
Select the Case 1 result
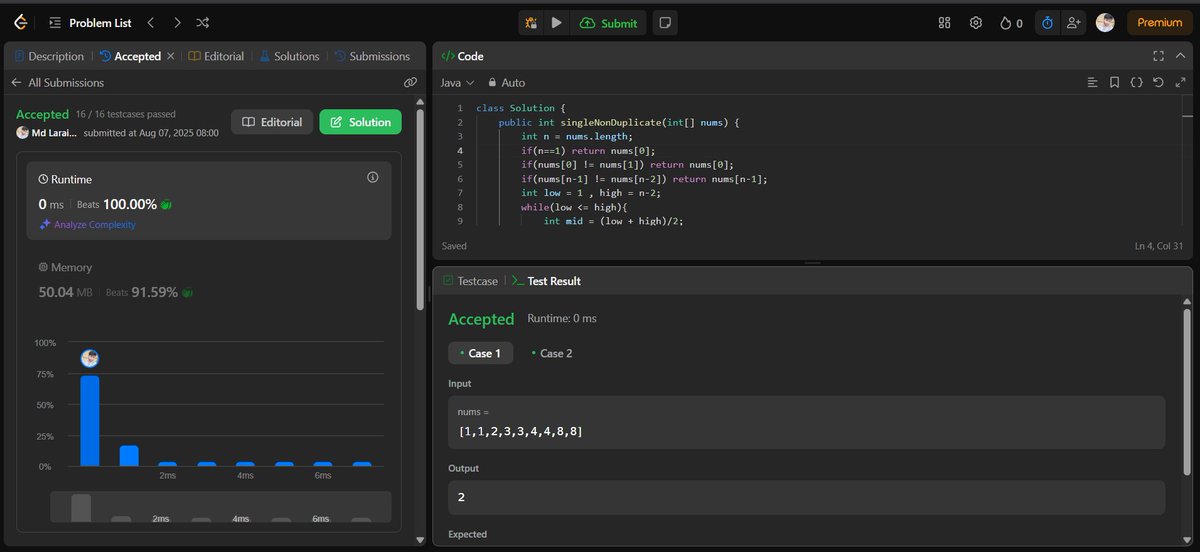click(480, 353)
